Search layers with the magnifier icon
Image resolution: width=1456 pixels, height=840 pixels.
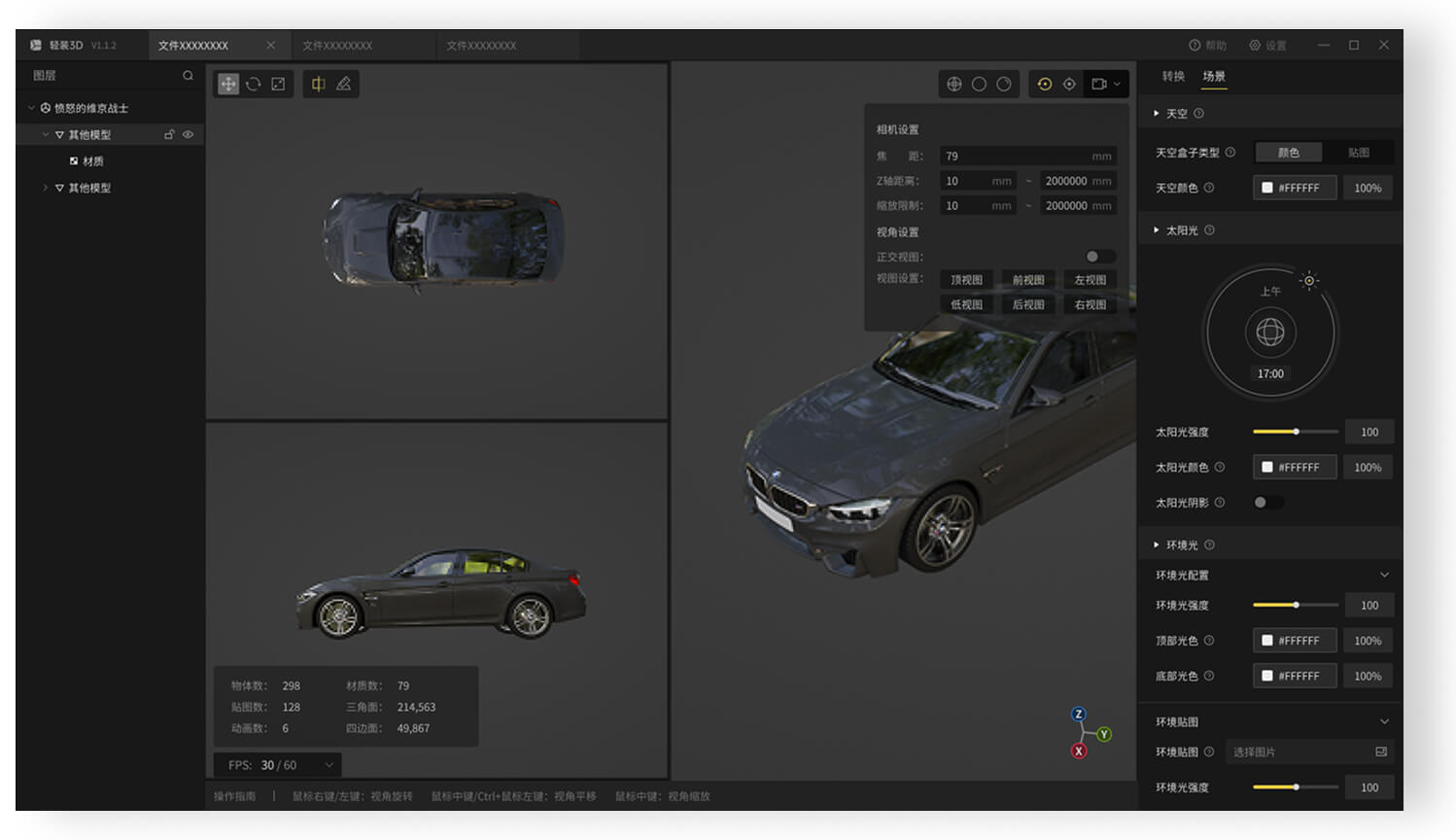[188, 76]
